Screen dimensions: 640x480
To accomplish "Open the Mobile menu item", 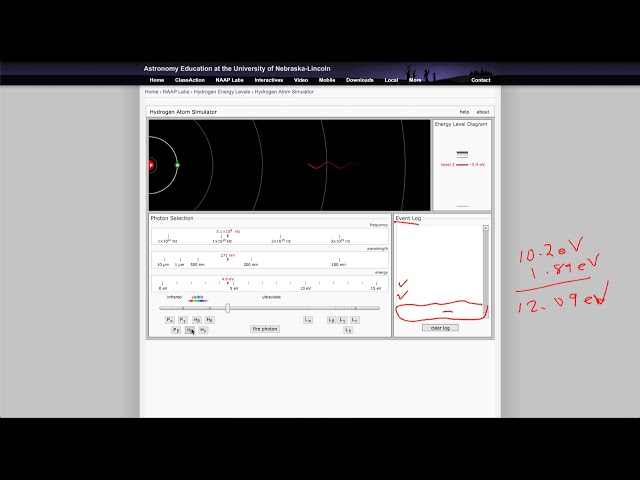I will click(x=327, y=80).
